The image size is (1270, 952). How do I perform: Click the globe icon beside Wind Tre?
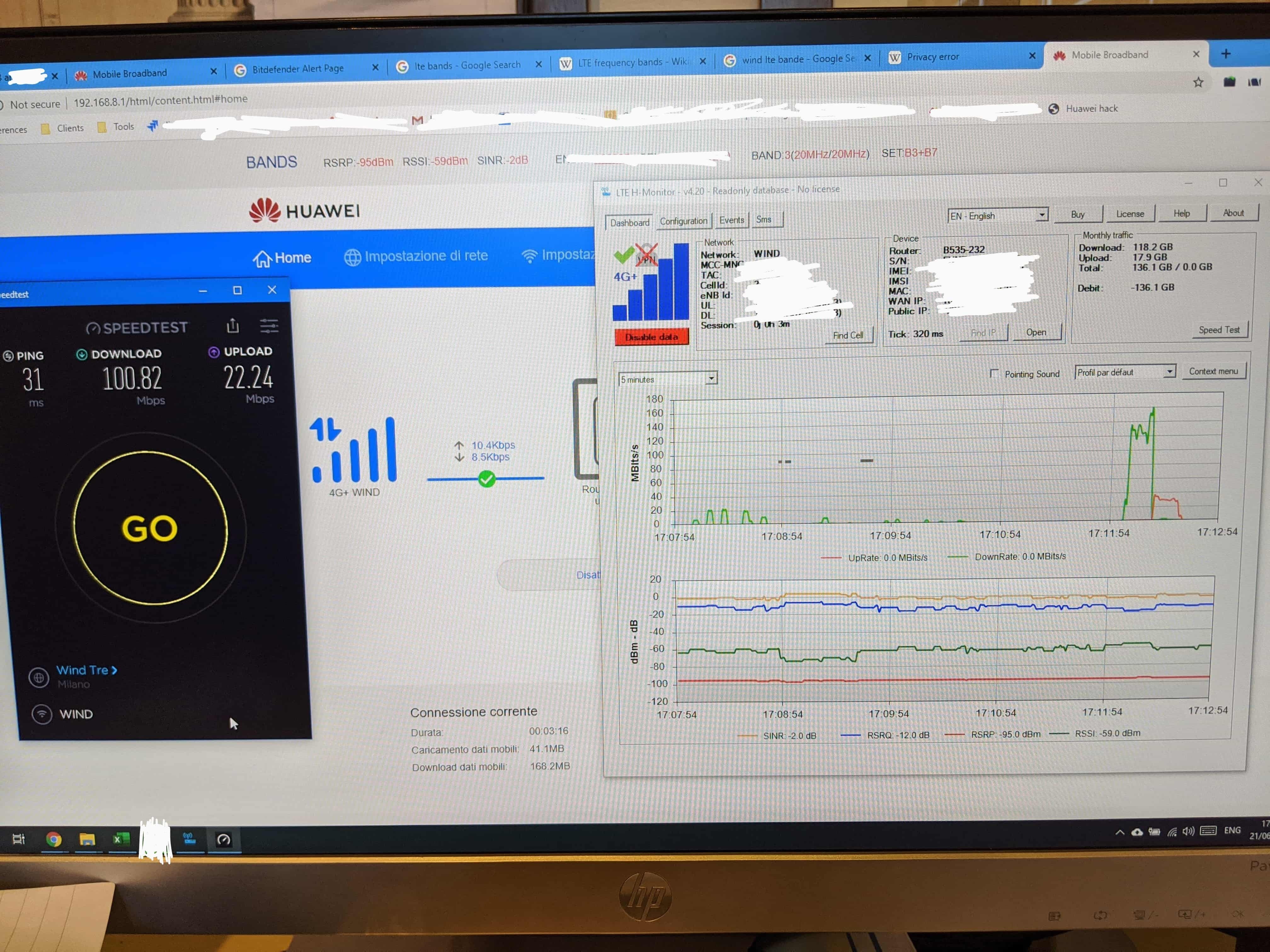tap(38, 678)
